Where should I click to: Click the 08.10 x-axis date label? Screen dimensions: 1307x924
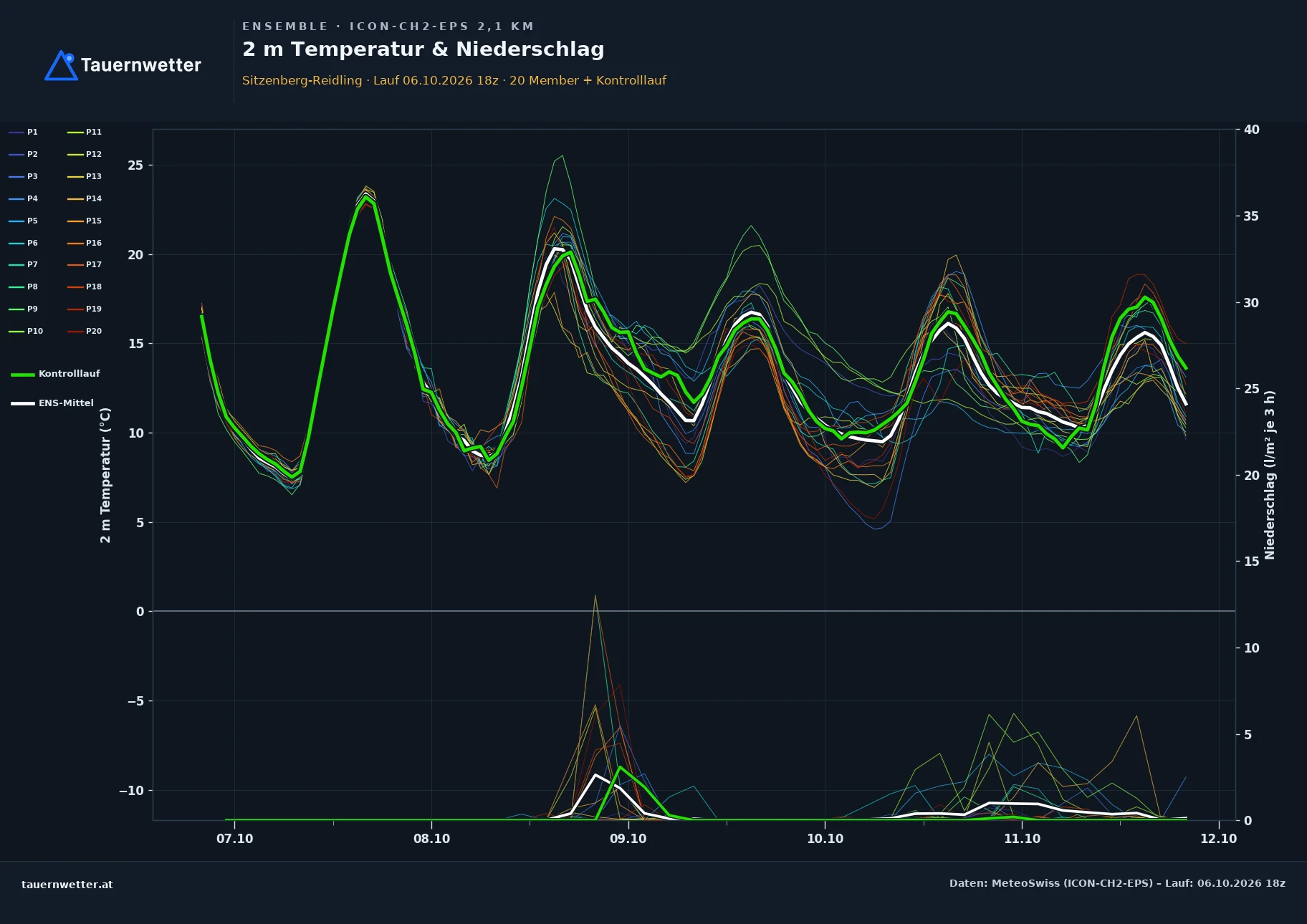pos(431,839)
